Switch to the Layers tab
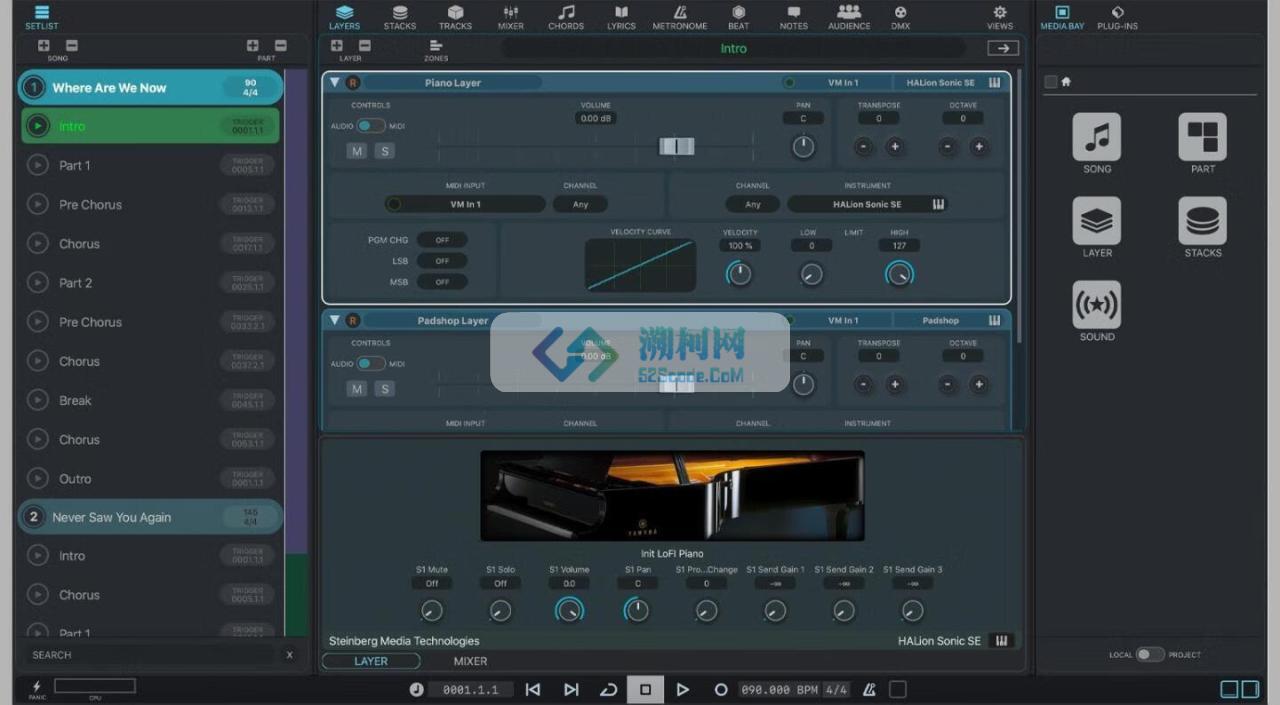Screen dimensions: 1280x705 click(x=344, y=17)
